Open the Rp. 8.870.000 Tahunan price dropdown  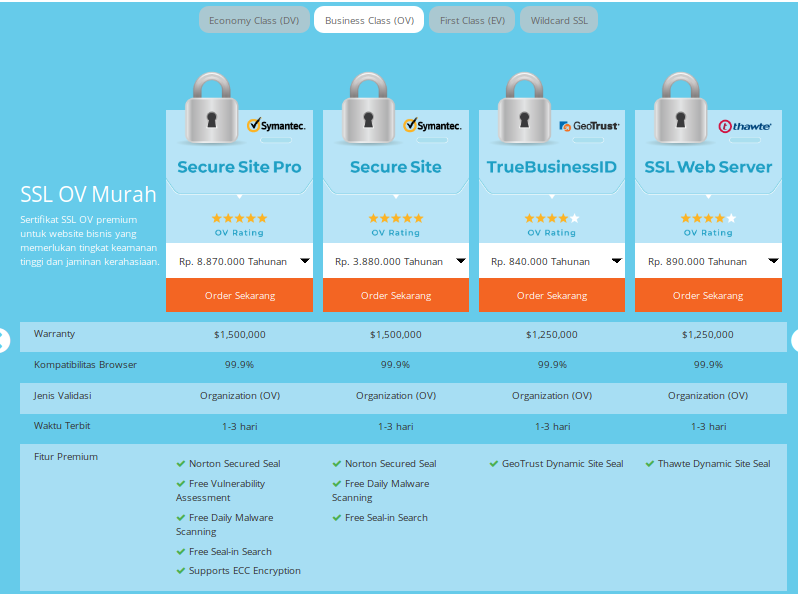239,261
